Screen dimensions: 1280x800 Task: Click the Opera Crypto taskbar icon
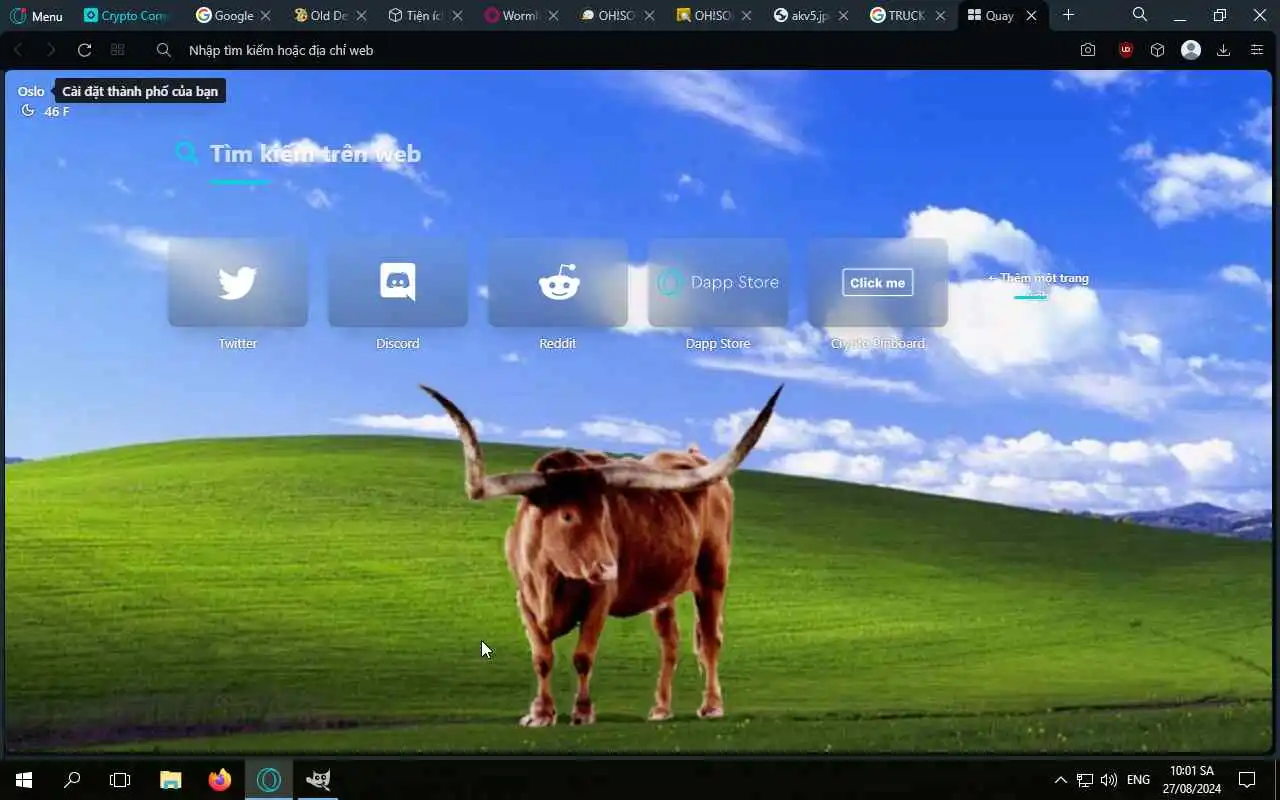pyautogui.click(x=269, y=780)
